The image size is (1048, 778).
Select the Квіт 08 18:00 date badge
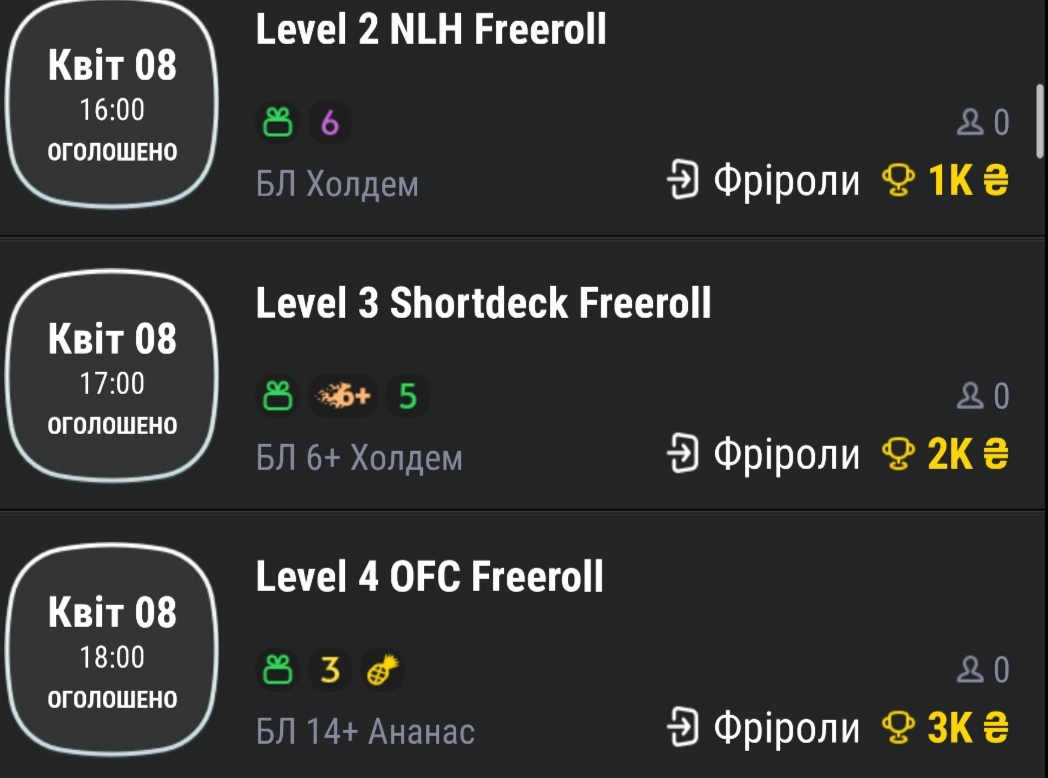pyautogui.click(x=112, y=656)
